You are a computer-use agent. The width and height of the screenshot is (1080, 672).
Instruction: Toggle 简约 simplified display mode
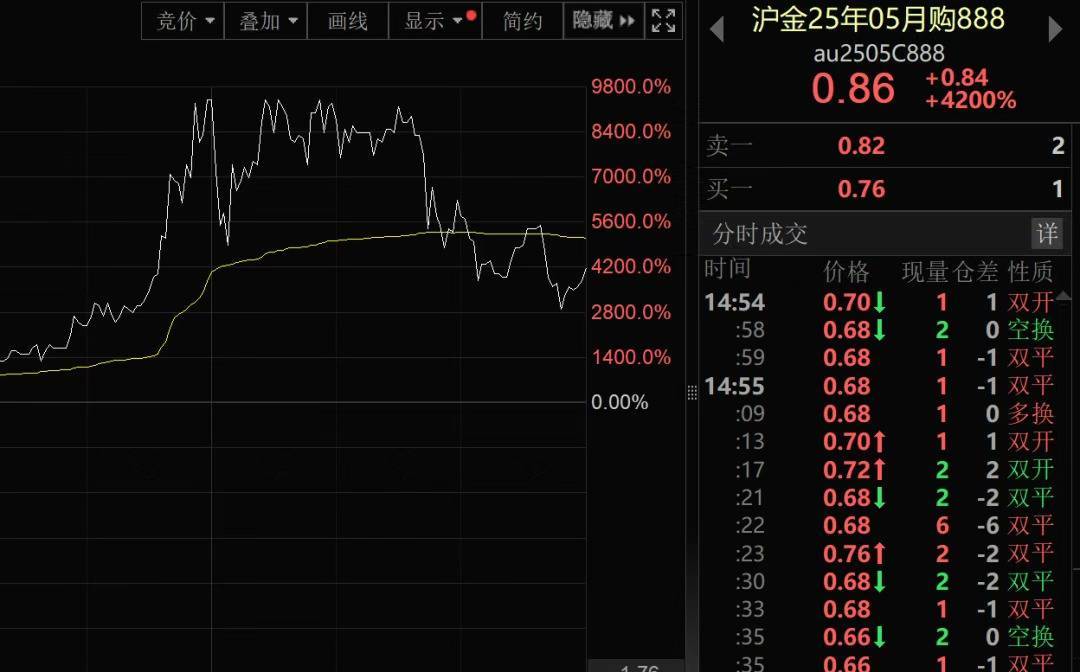522,20
